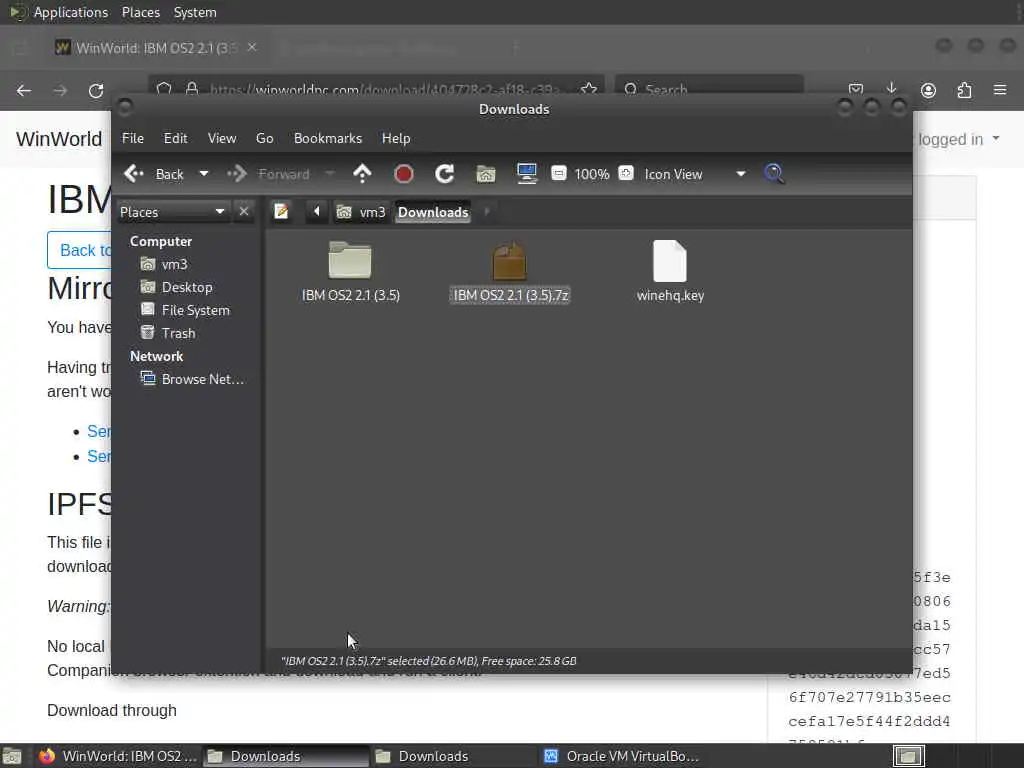Switch to WinWorld Firefox taskbar entry
The image size is (1024, 768).
(118, 756)
